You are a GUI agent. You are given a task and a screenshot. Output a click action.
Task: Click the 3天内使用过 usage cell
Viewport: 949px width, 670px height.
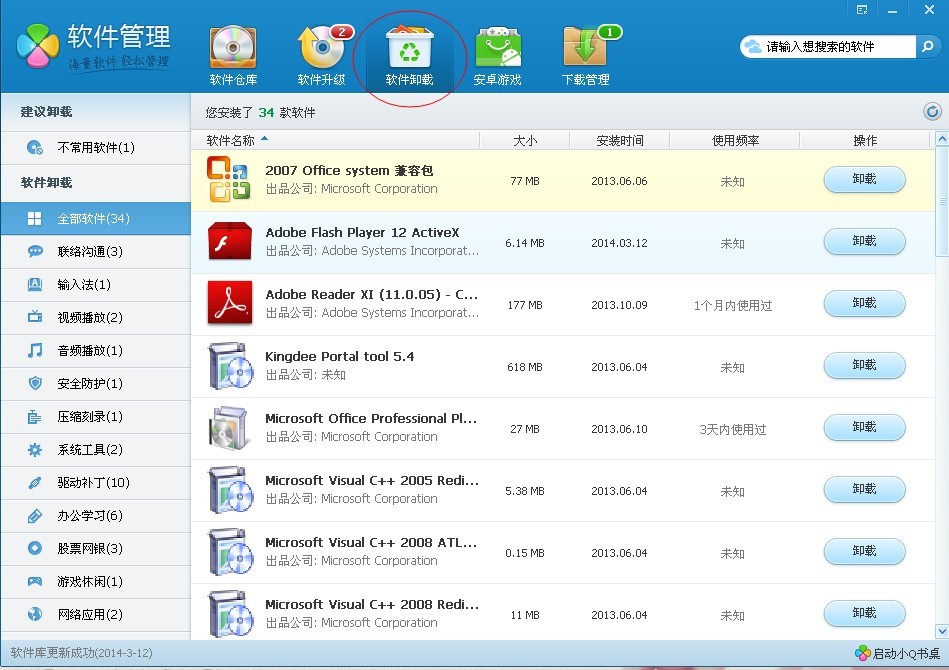click(733, 430)
